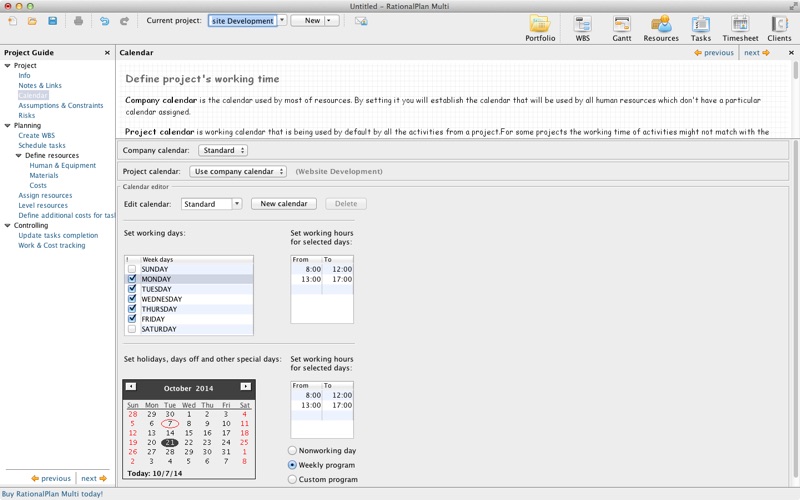
Task: Open the New button dropdown arrow
Action: point(330,20)
